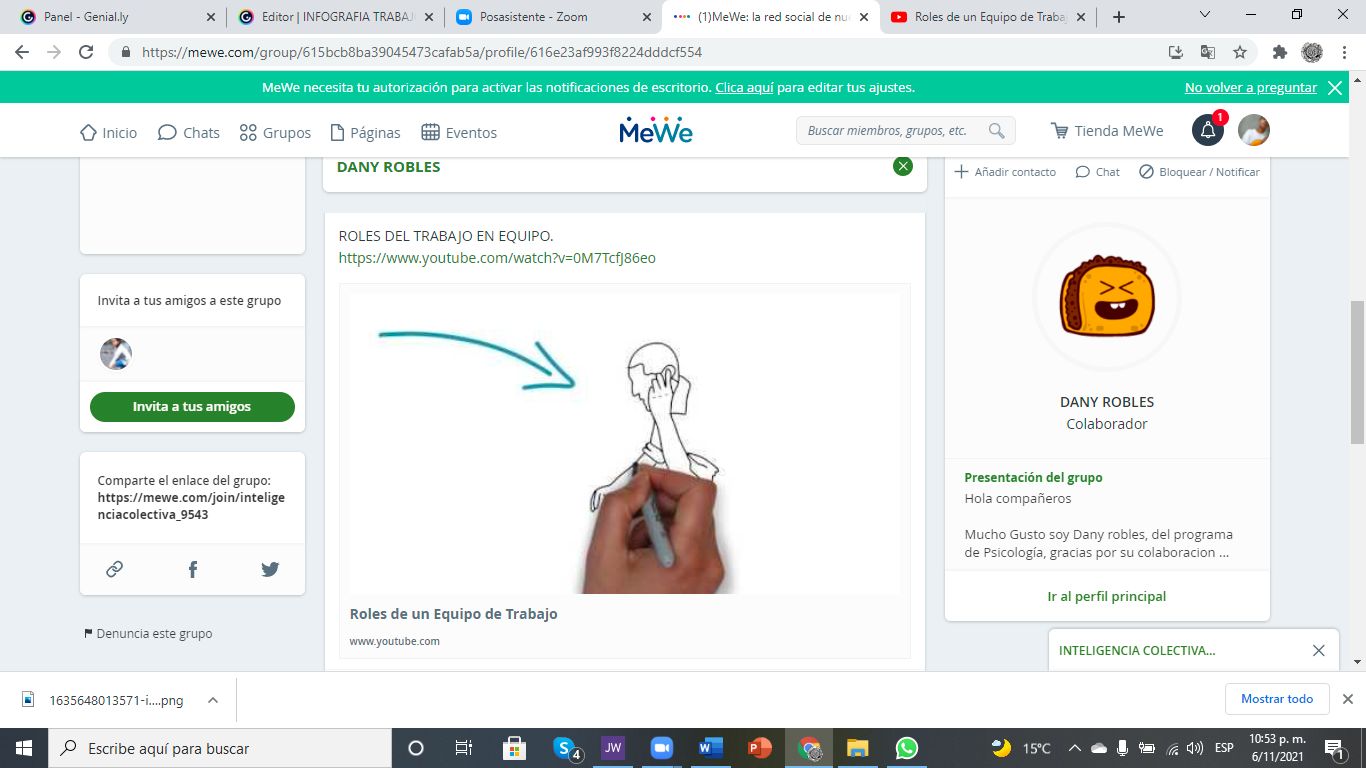Go to Inicio in navigation

[108, 132]
